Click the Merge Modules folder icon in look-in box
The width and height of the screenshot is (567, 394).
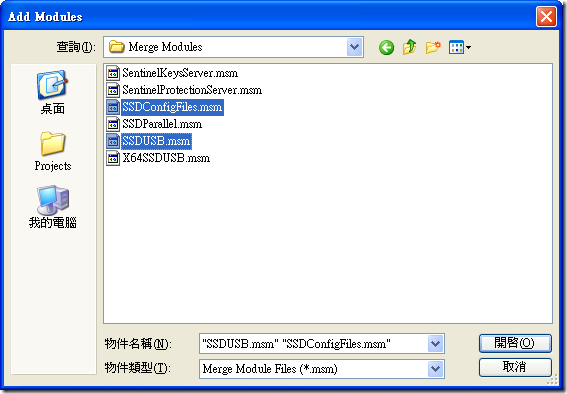pos(116,47)
